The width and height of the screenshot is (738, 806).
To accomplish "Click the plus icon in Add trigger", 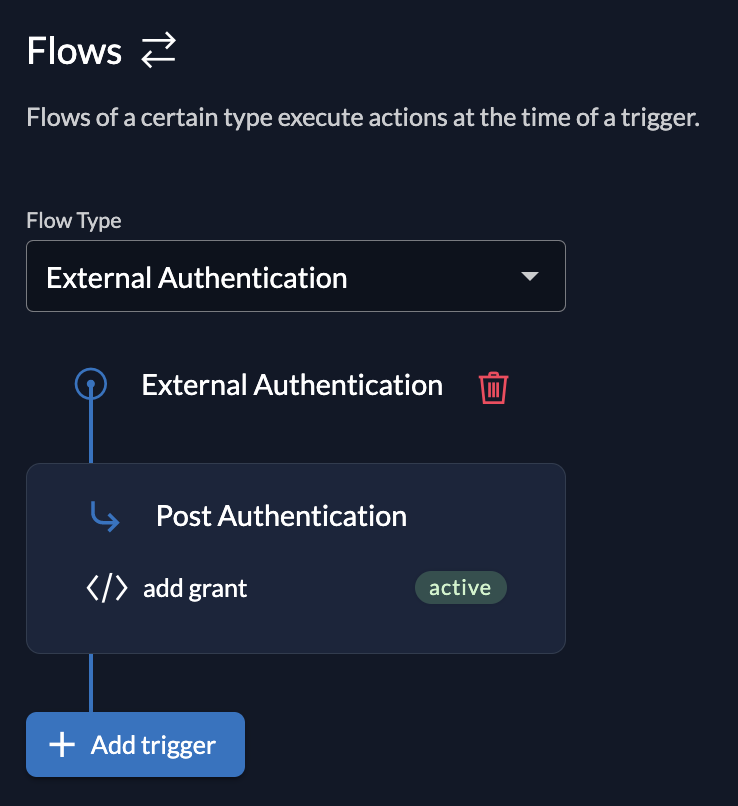I will click(62, 745).
